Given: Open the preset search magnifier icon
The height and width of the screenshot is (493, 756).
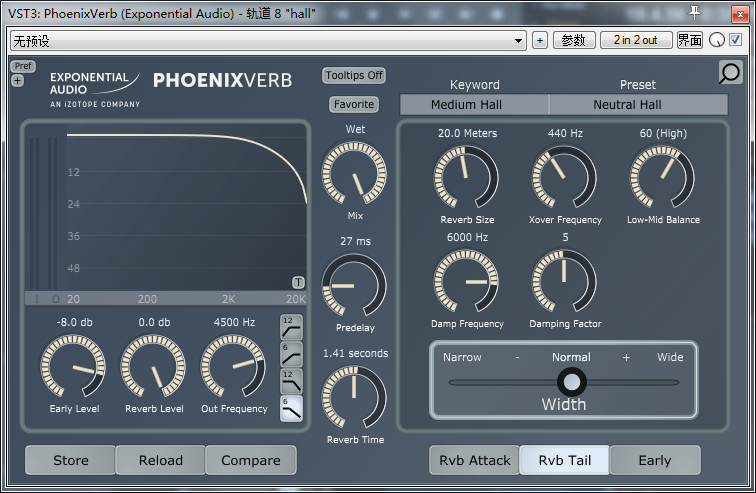Looking at the screenshot, I should [x=730, y=73].
